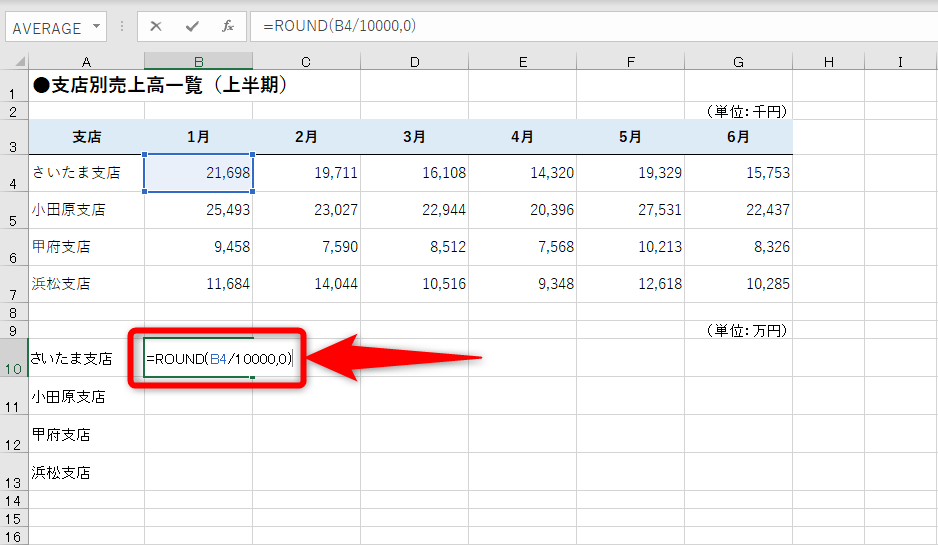
Task: Select column H header
Action: 829,62
